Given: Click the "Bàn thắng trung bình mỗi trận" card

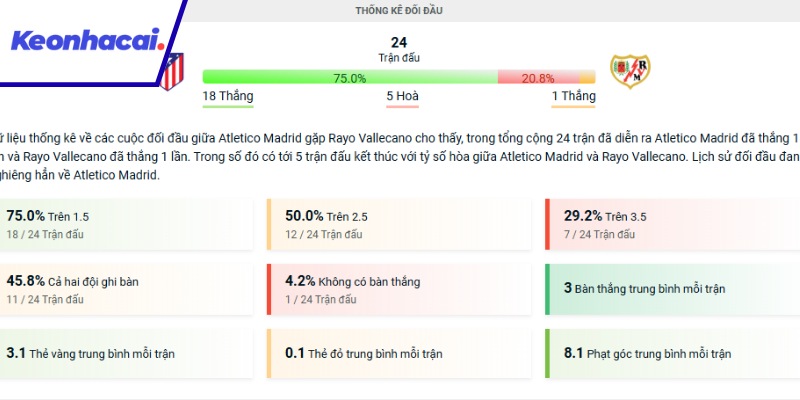Looking at the screenshot, I should (672, 289).
